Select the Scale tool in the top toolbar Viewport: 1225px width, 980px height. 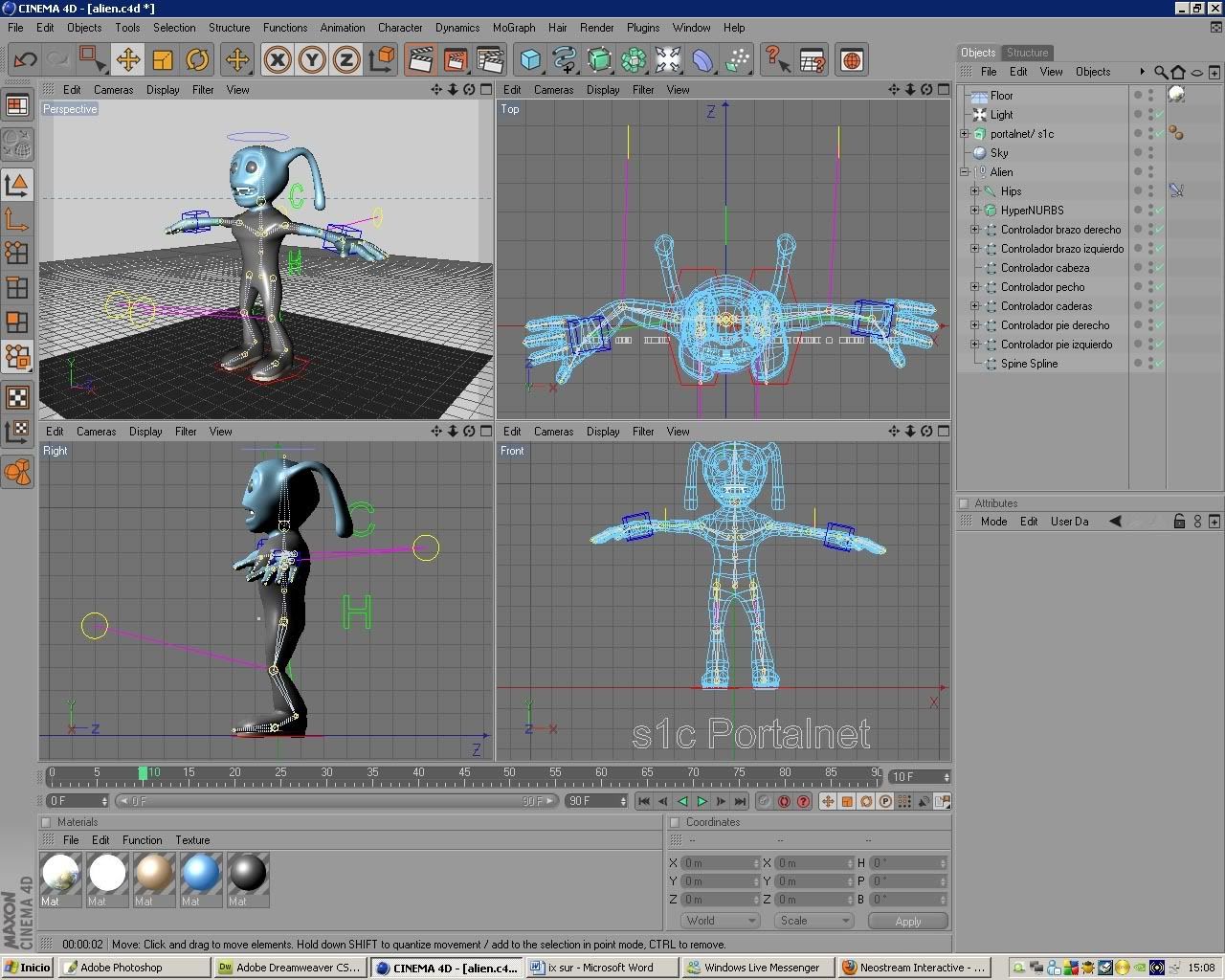point(163,60)
